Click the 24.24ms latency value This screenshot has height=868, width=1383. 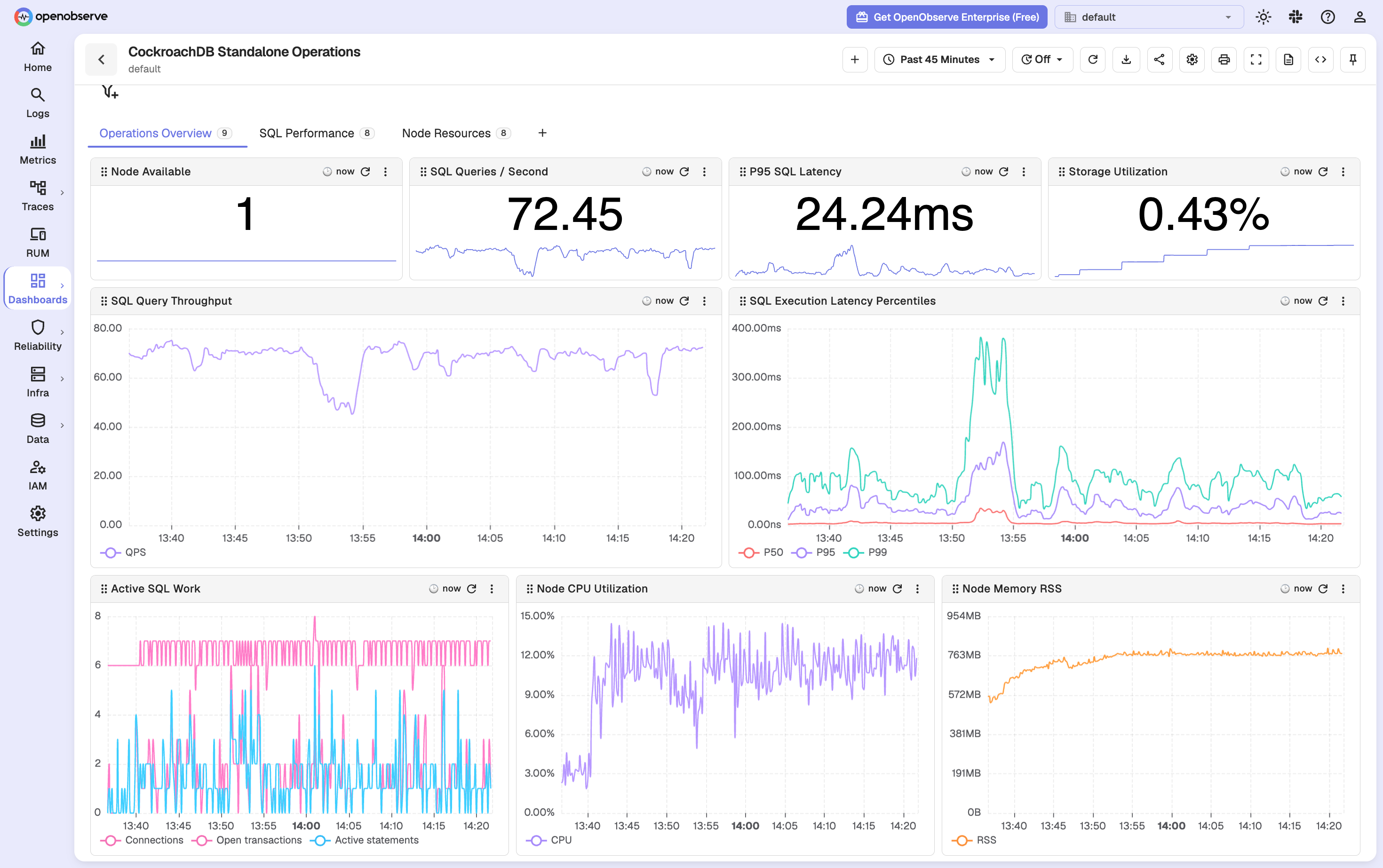(x=884, y=214)
